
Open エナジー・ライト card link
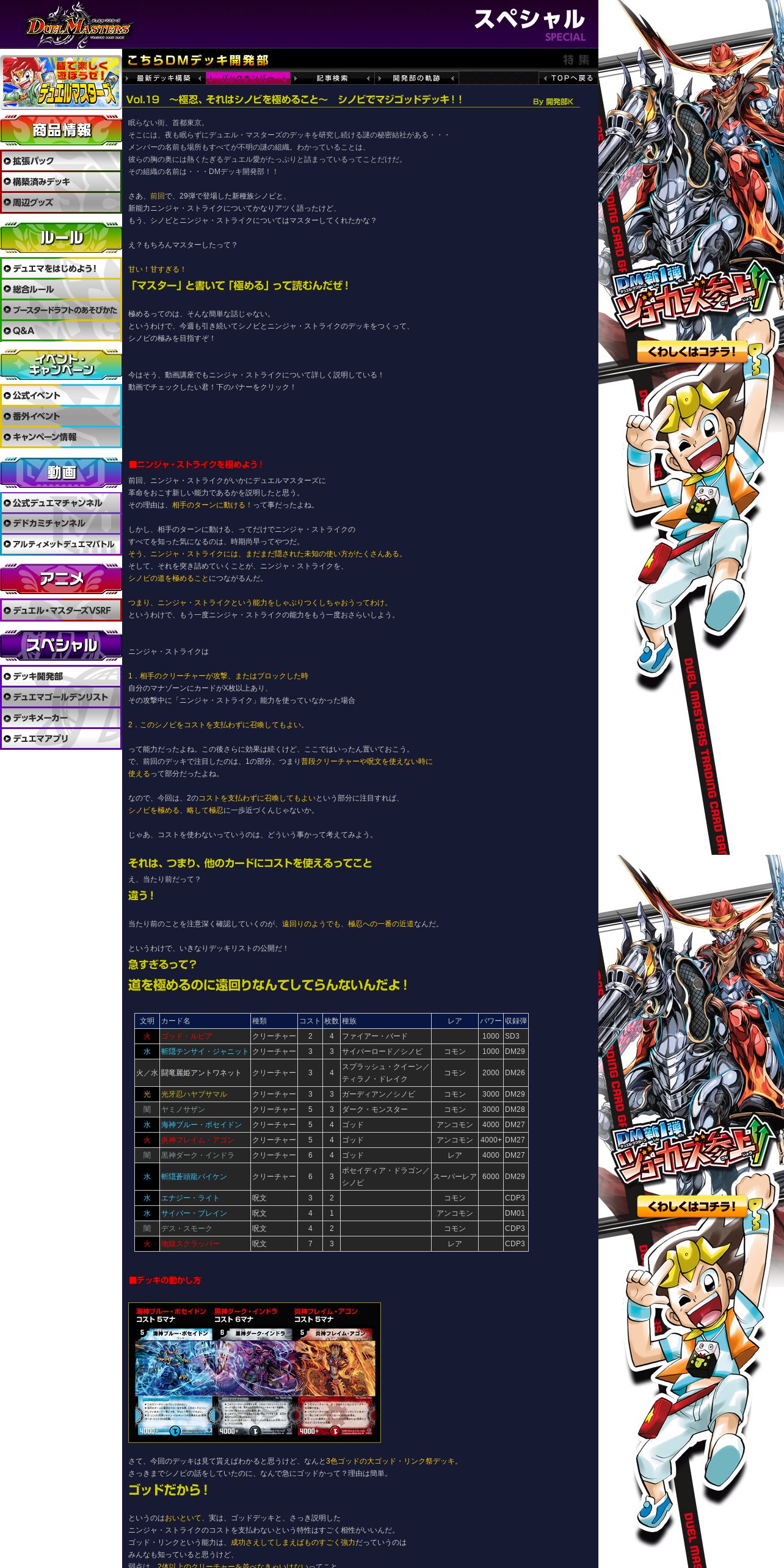tap(190, 1198)
